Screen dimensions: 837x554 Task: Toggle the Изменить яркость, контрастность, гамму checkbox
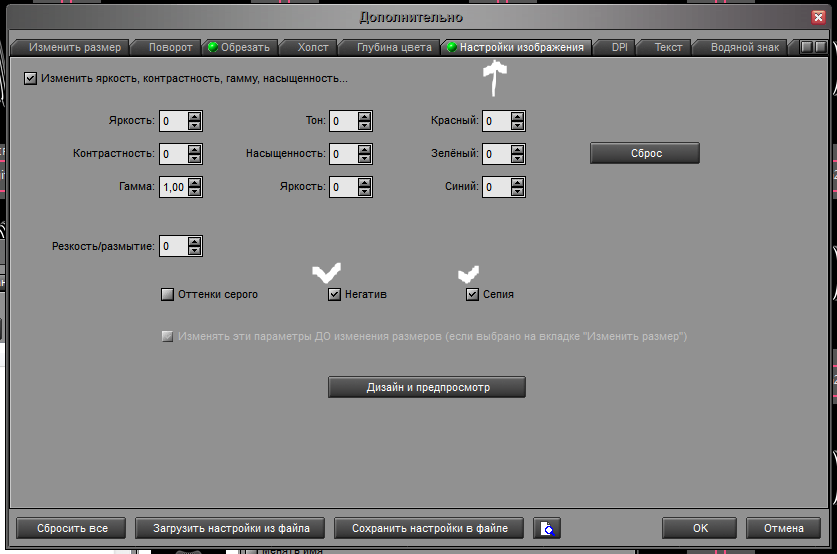coord(31,78)
